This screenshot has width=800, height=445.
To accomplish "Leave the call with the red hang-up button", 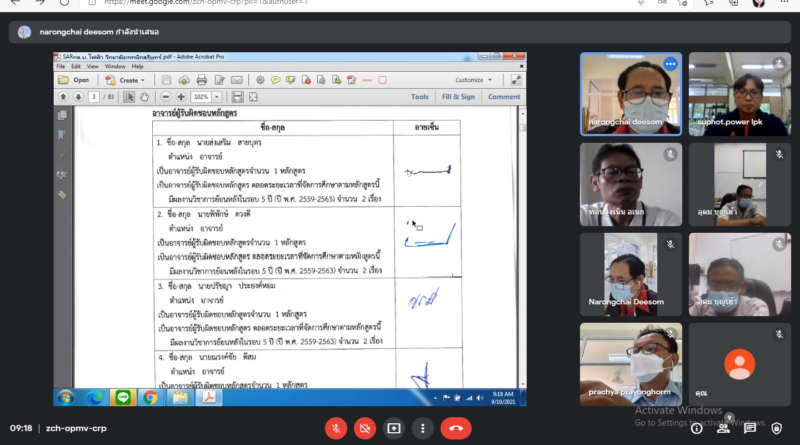I will click(456, 427).
